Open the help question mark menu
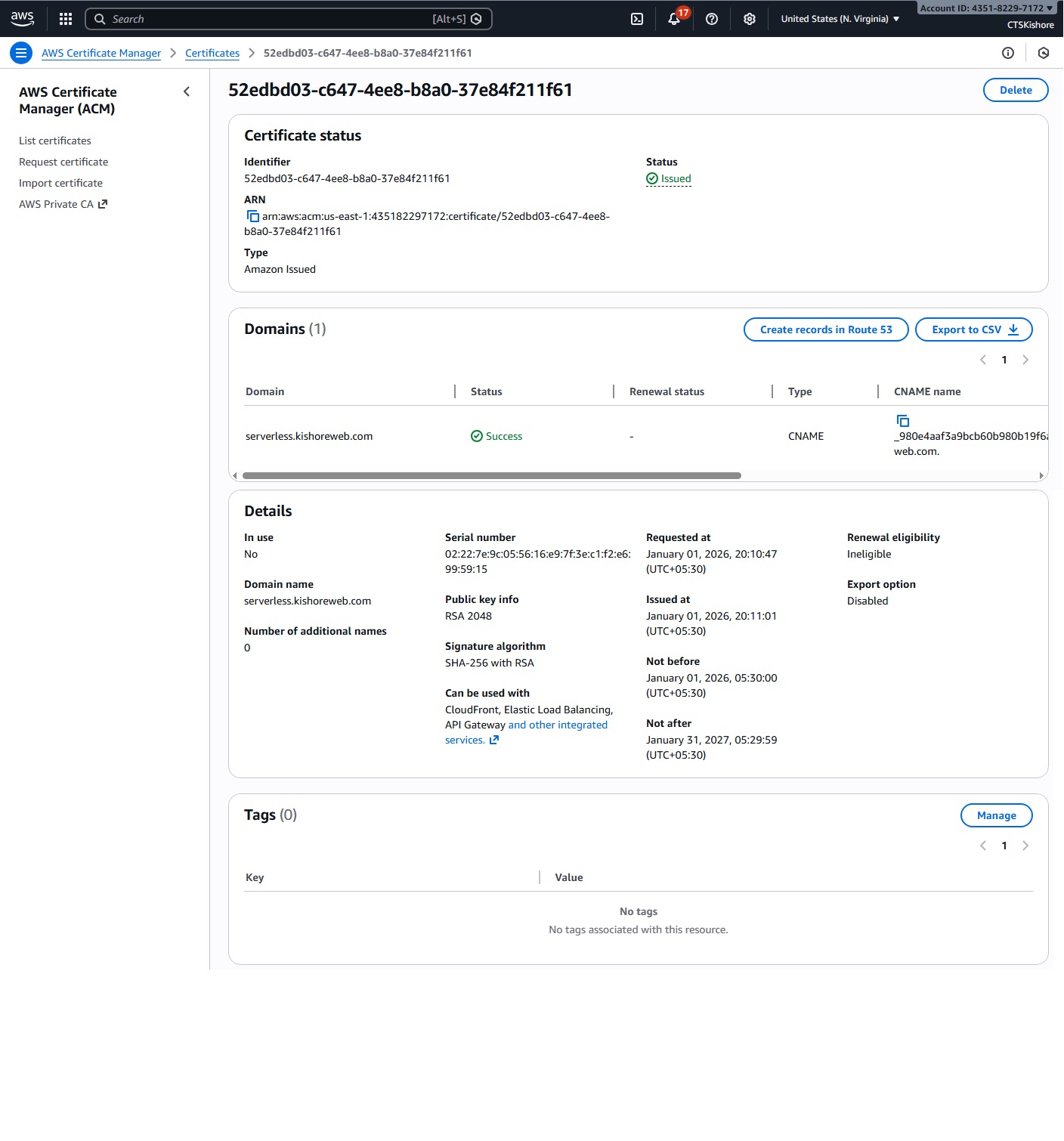The width and height of the screenshot is (1064, 1141). 712,19
